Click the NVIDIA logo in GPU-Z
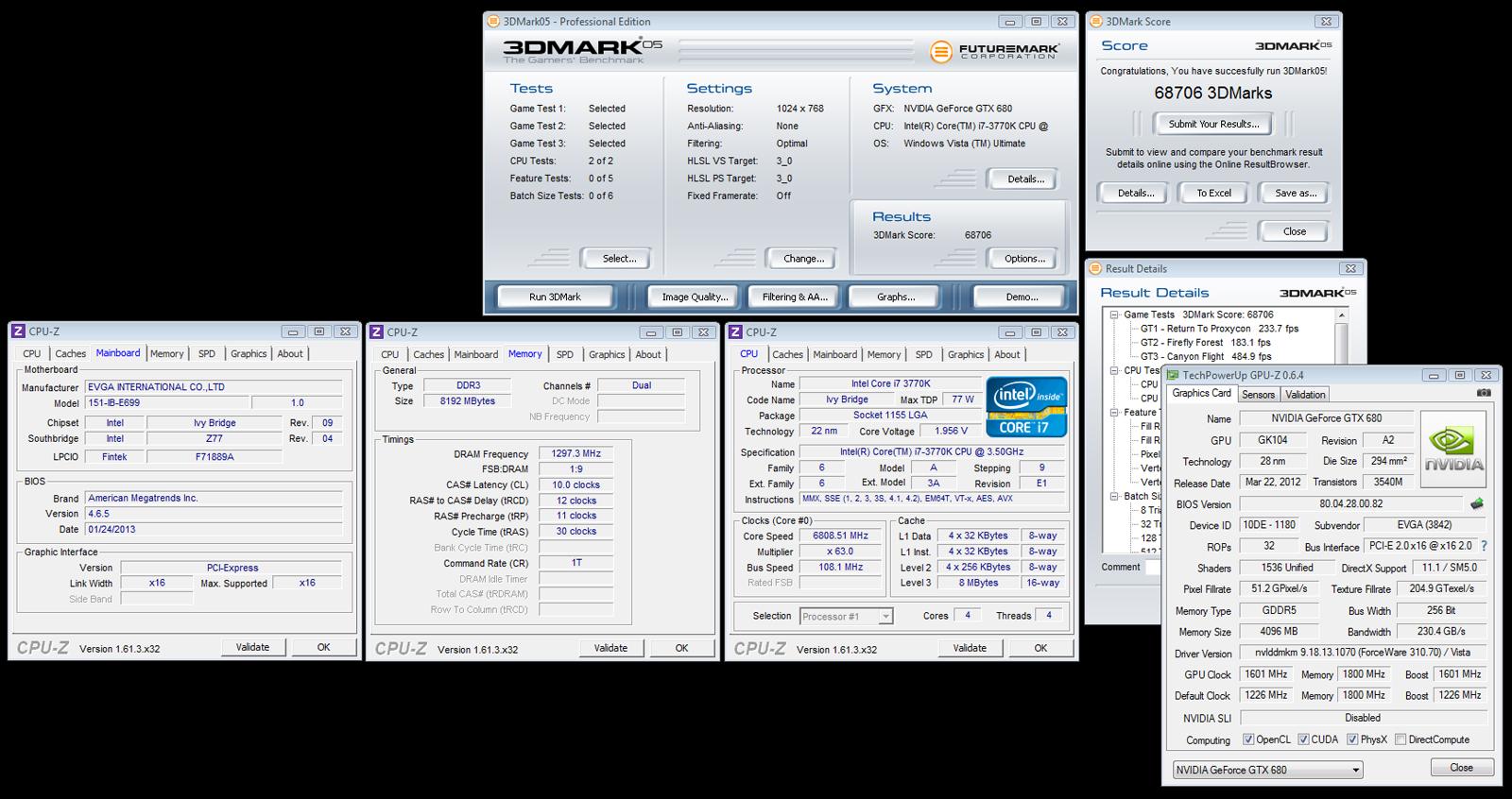The image size is (1512, 799). pyautogui.click(x=1454, y=450)
